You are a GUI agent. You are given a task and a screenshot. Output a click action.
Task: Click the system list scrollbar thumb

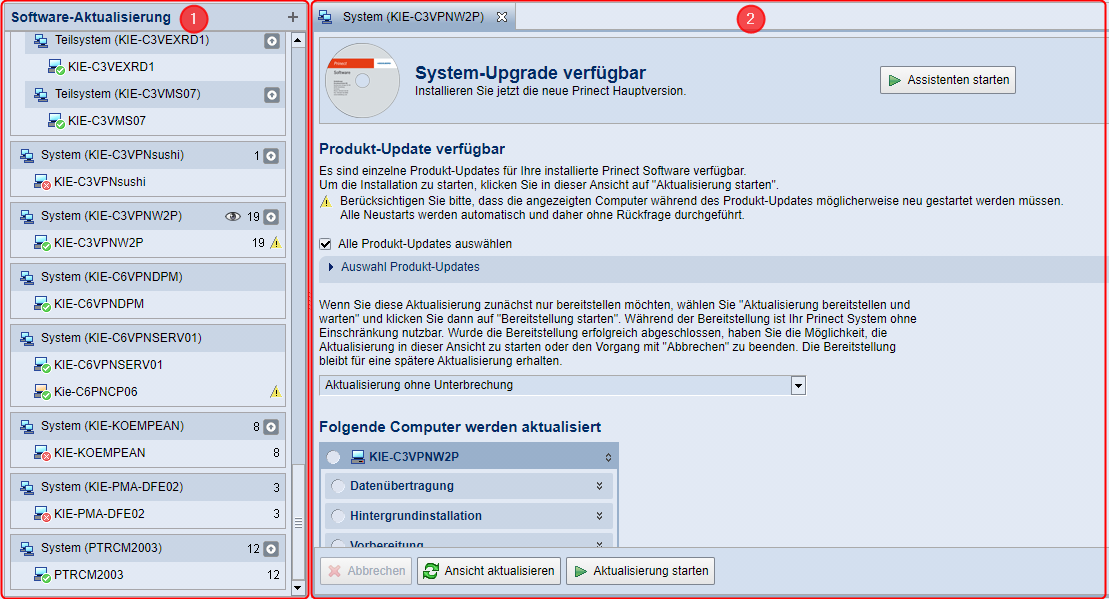tap(298, 523)
